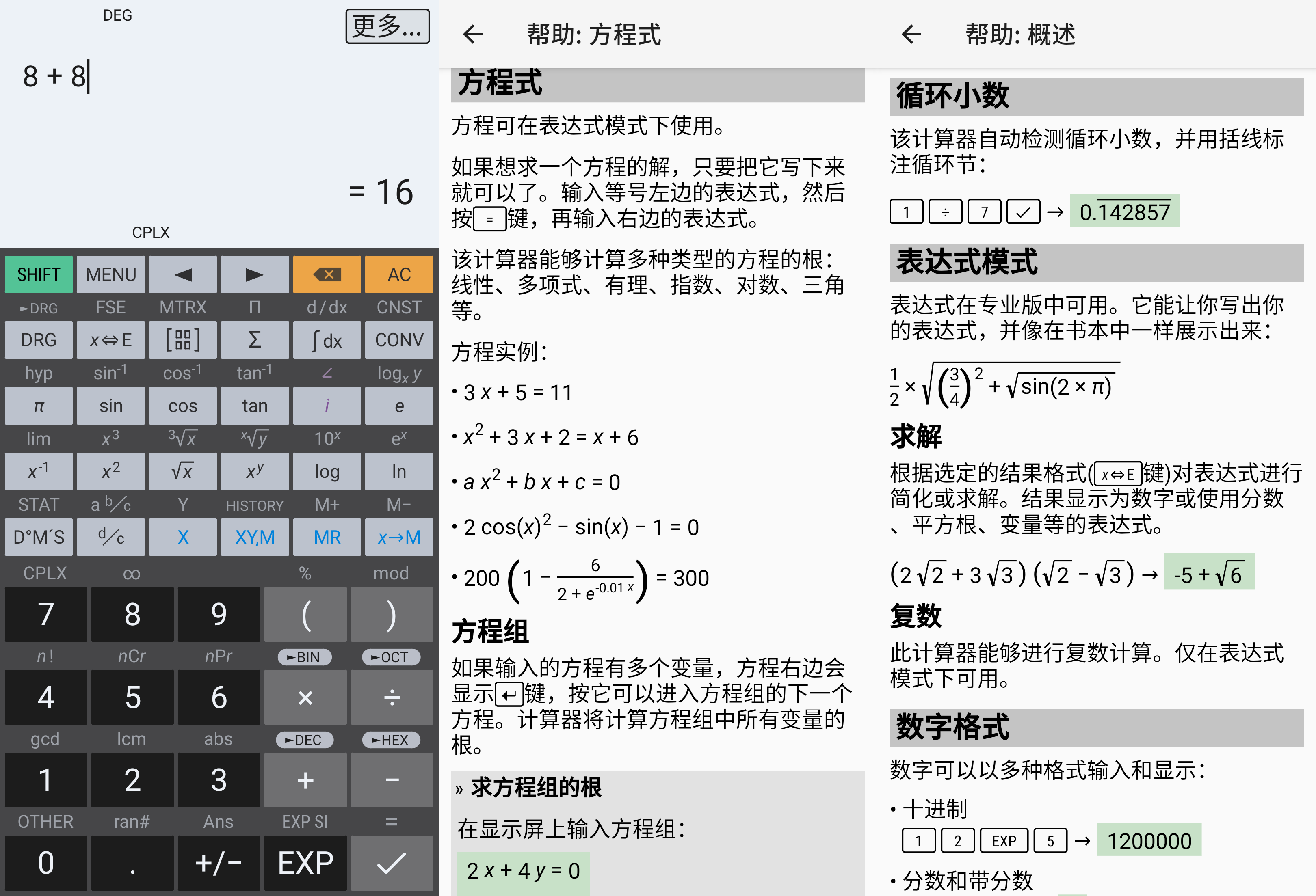Toggle the SHIFT key
Image resolution: width=1316 pixels, height=896 pixels.
pos(39,274)
